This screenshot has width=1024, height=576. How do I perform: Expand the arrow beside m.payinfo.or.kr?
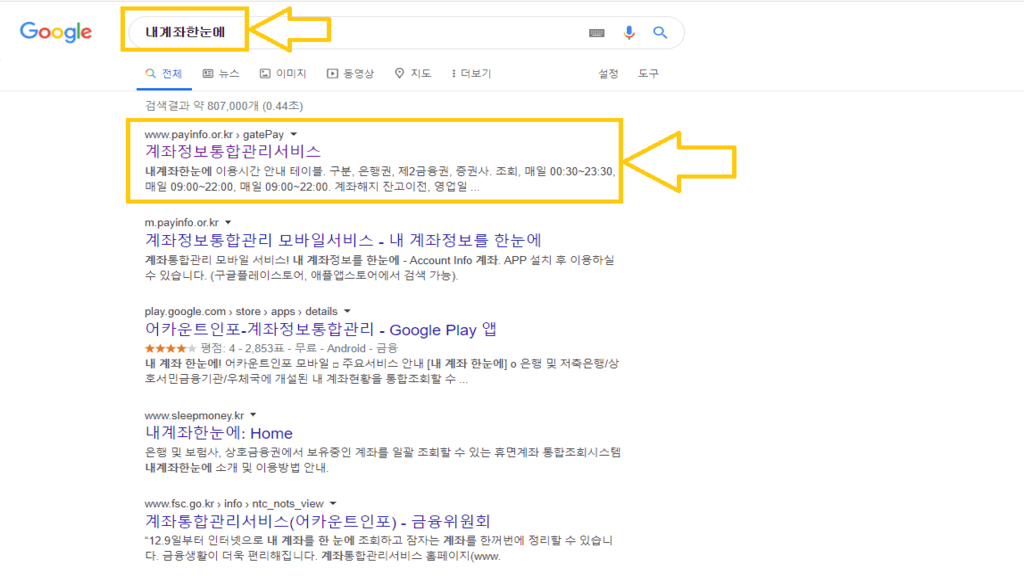tap(228, 223)
